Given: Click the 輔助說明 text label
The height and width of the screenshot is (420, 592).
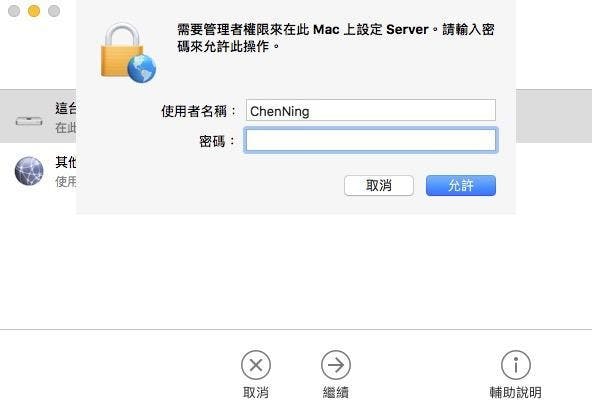Looking at the screenshot, I should [516, 392].
